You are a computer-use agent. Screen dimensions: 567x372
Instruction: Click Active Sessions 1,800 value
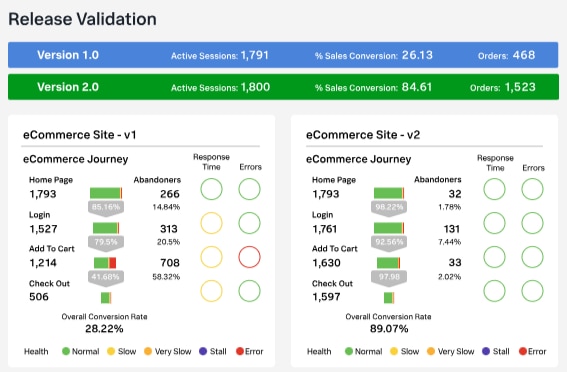[255, 87]
